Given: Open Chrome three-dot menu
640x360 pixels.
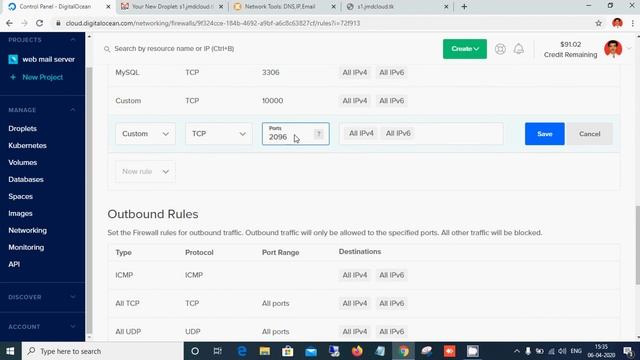Looking at the screenshot, I should pos(633,23).
